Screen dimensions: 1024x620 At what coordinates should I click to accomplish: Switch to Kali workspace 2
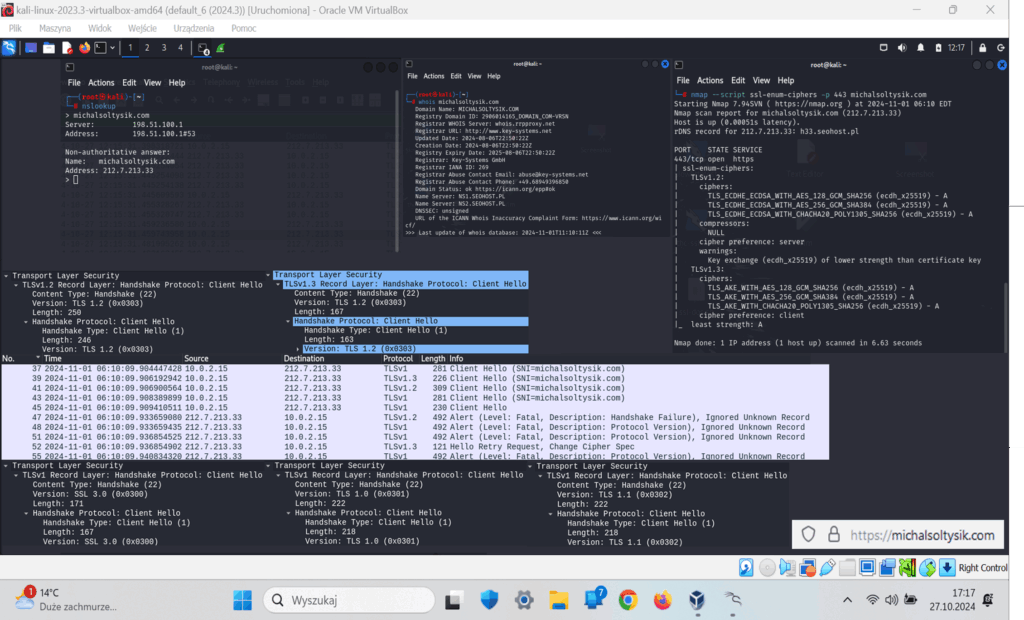(147, 48)
